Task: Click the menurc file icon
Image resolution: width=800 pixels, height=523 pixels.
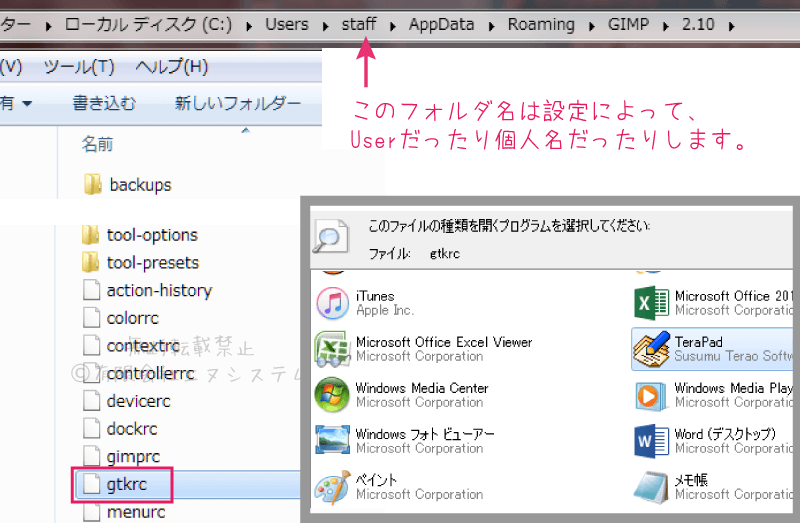Action: click(91, 512)
